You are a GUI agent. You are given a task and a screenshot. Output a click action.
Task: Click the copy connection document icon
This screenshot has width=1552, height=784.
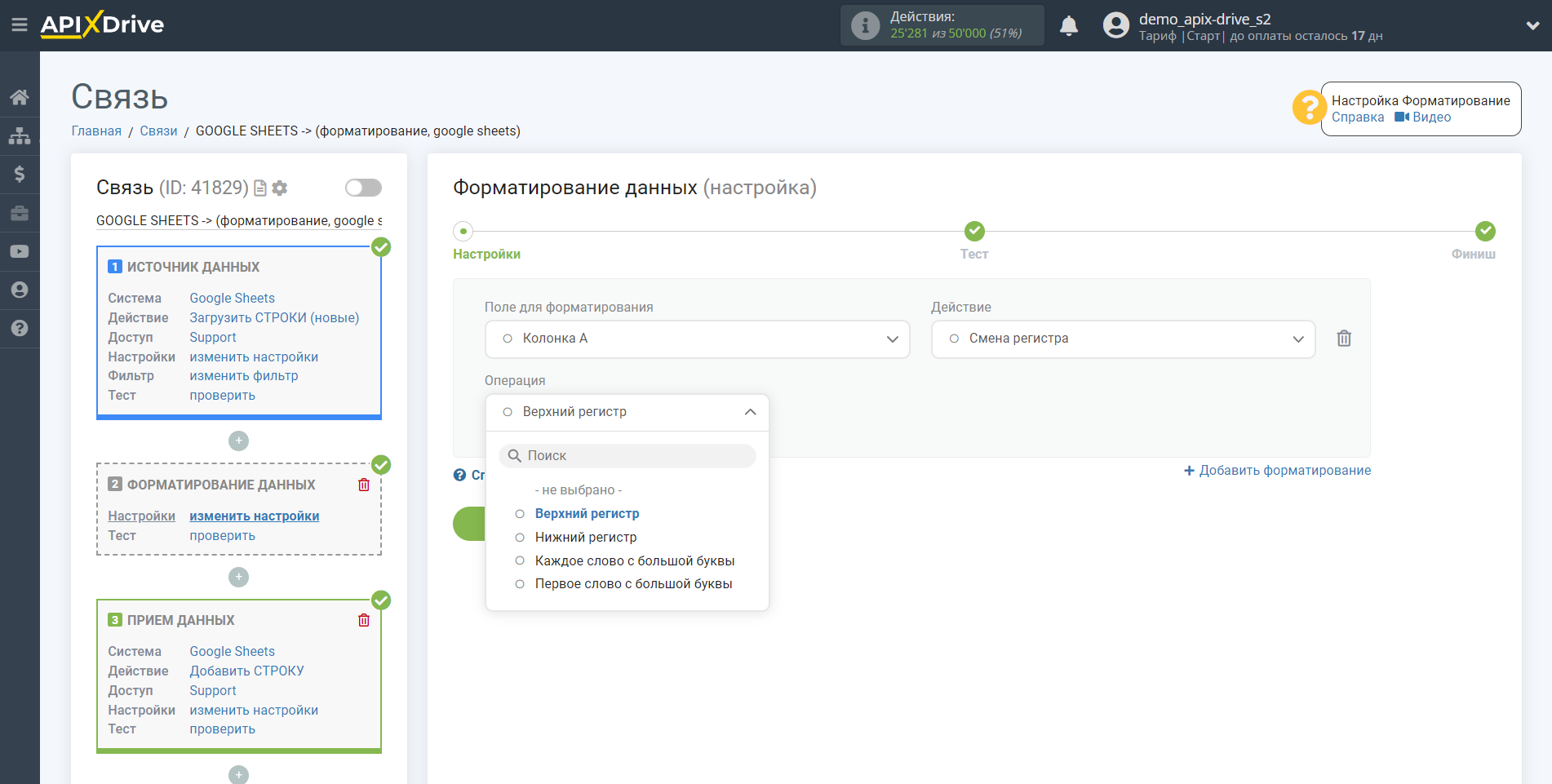click(x=260, y=188)
